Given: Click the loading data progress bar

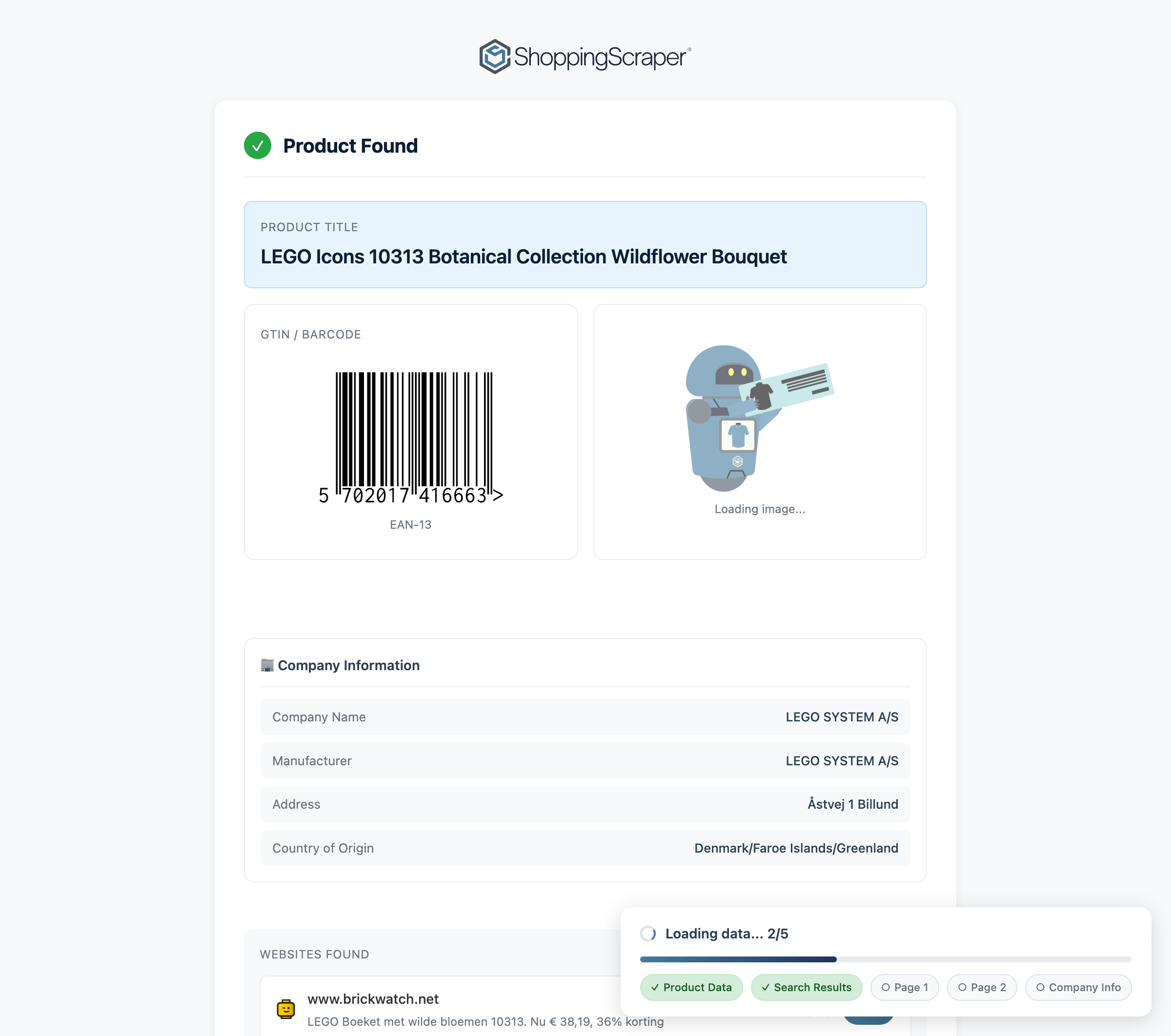Looking at the screenshot, I should click(885, 959).
